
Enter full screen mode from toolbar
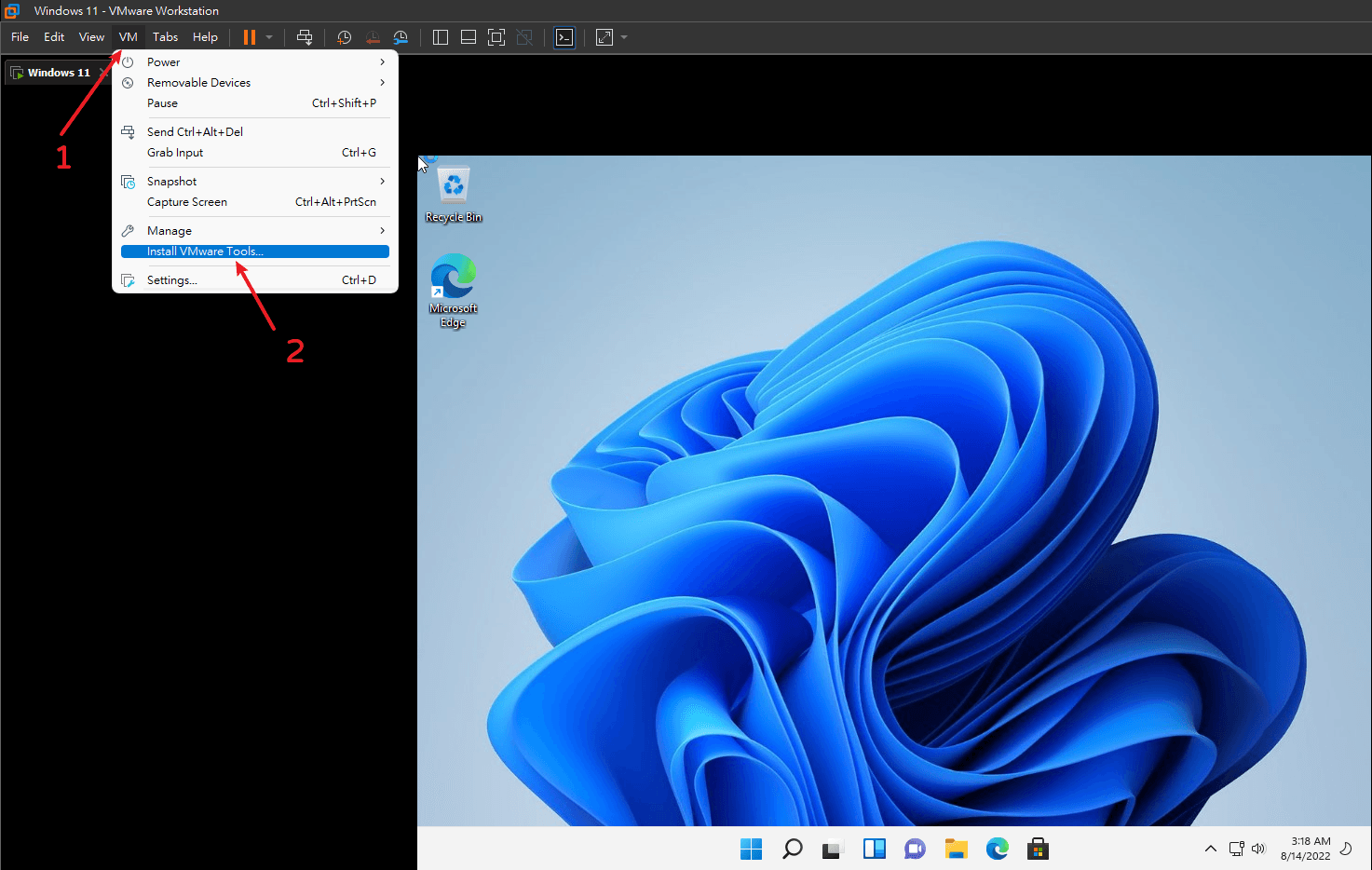(x=496, y=37)
